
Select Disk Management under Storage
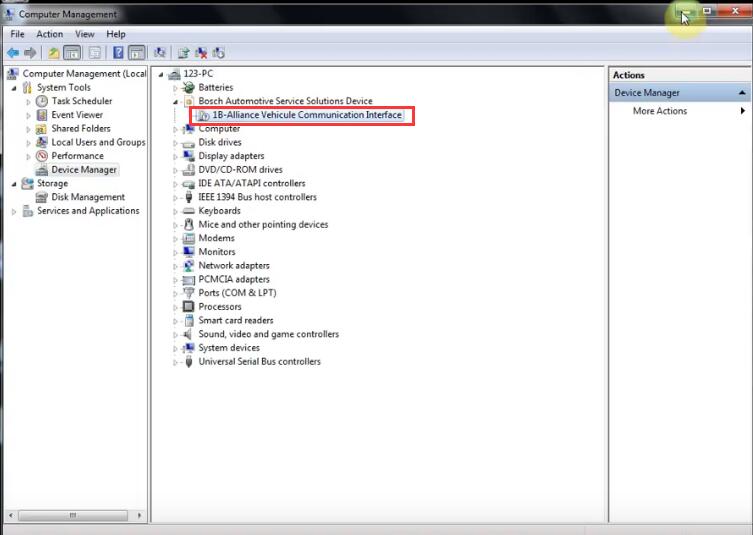(88, 197)
